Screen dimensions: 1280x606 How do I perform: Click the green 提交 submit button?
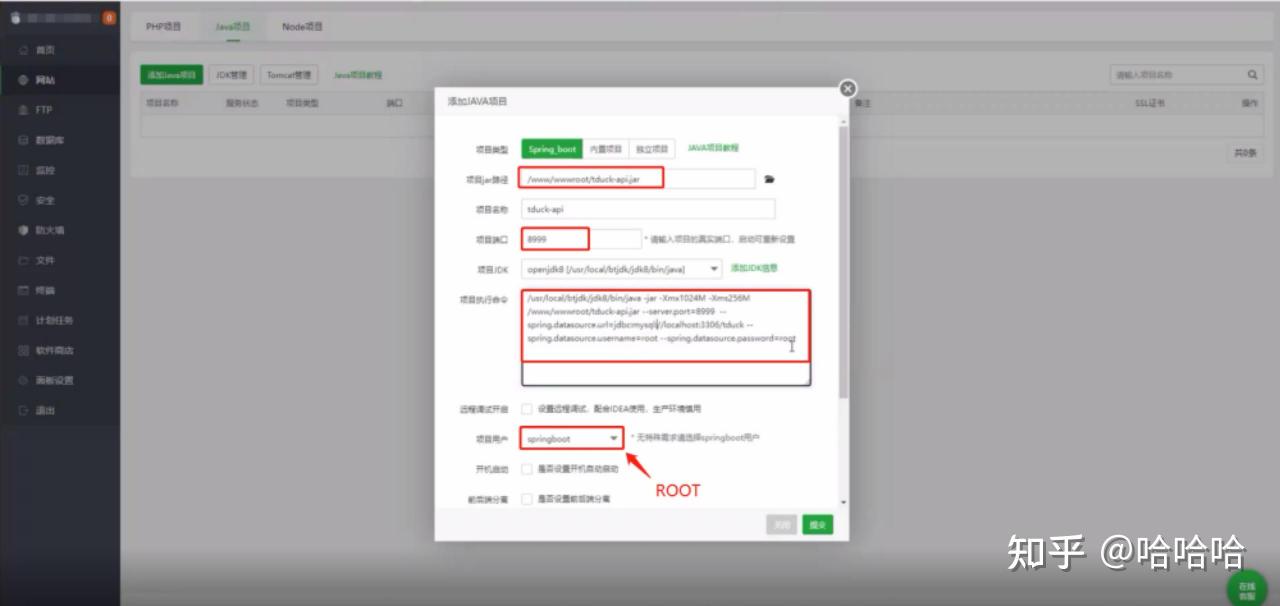coord(817,524)
